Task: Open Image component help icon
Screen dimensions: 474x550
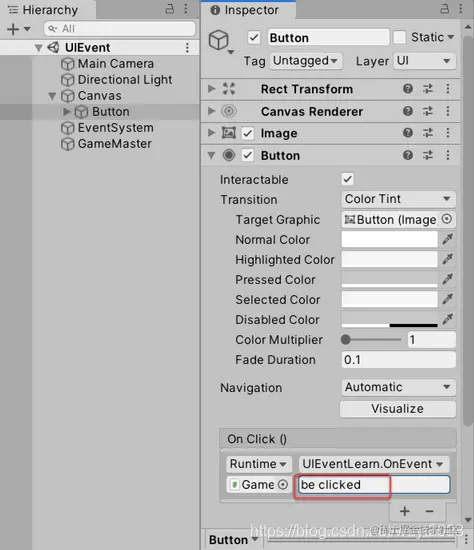Action: click(x=408, y=133)
